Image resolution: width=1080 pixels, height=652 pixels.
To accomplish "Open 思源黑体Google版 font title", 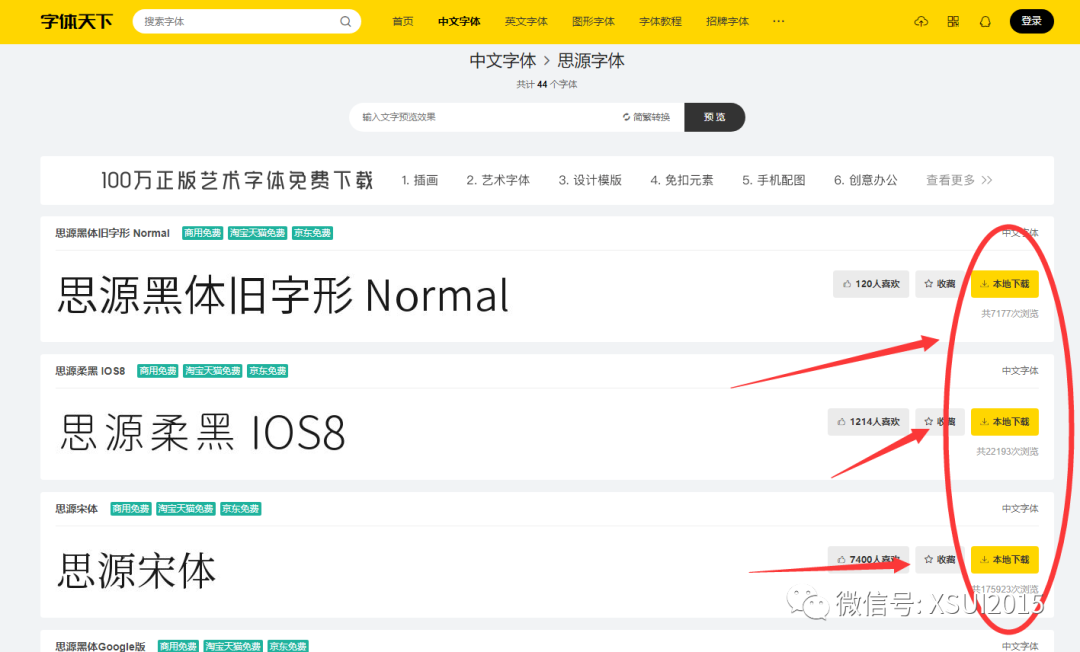I will [x=101, y=646].
